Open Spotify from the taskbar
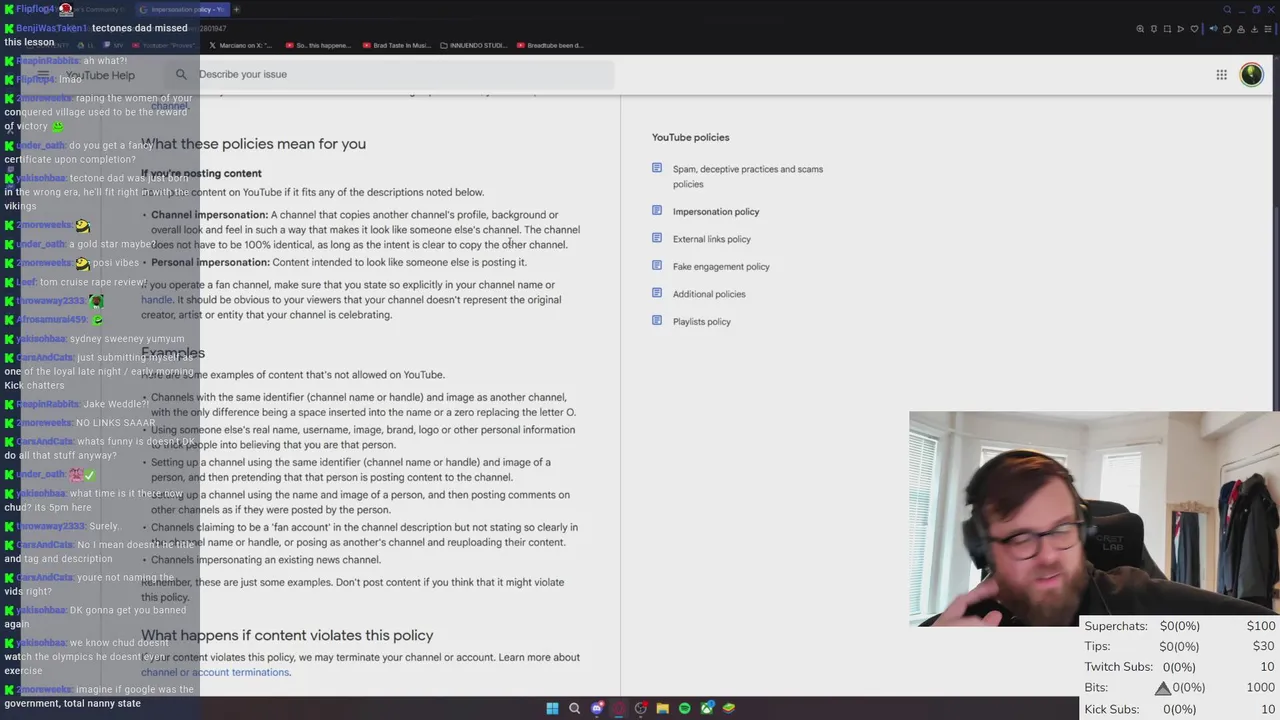 684,708
